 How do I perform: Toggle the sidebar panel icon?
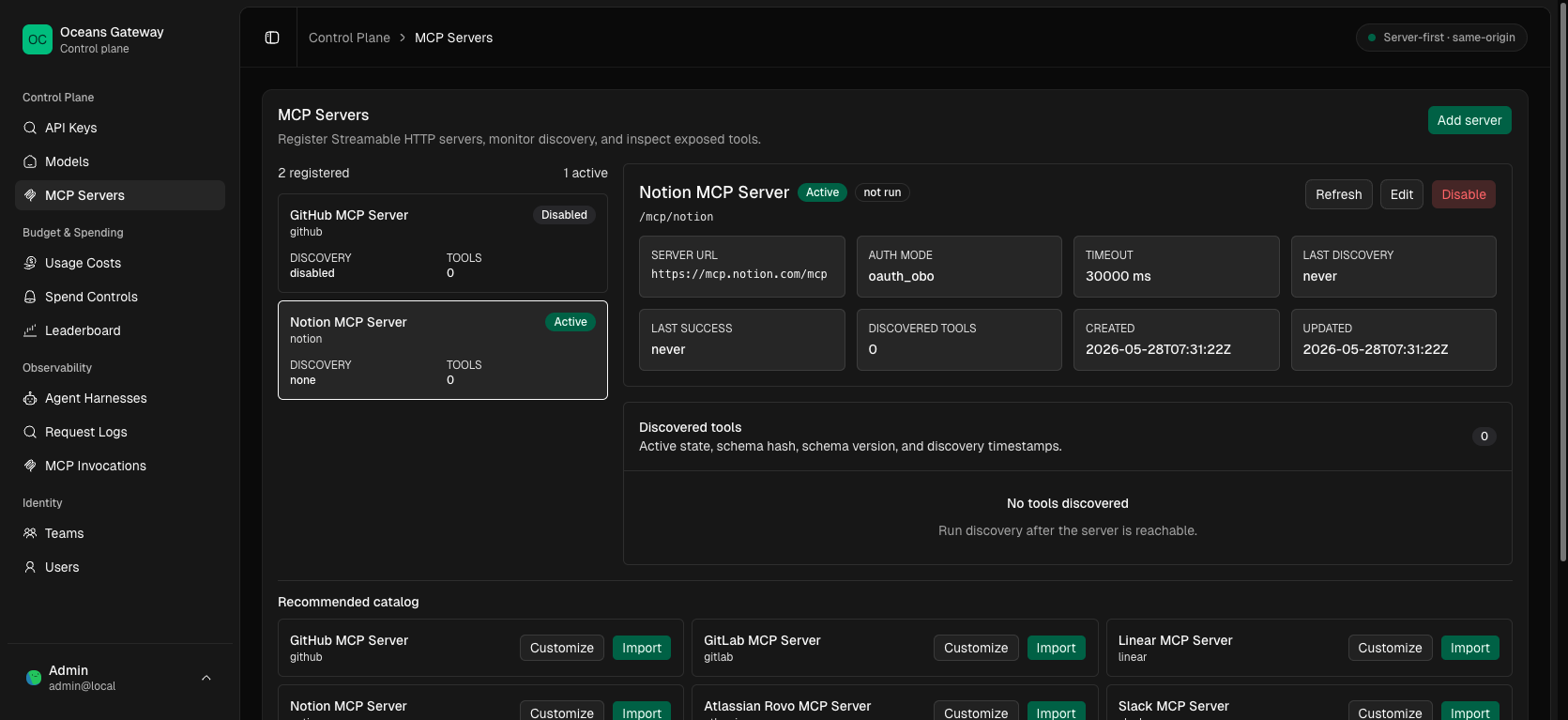tap(272, 38)
